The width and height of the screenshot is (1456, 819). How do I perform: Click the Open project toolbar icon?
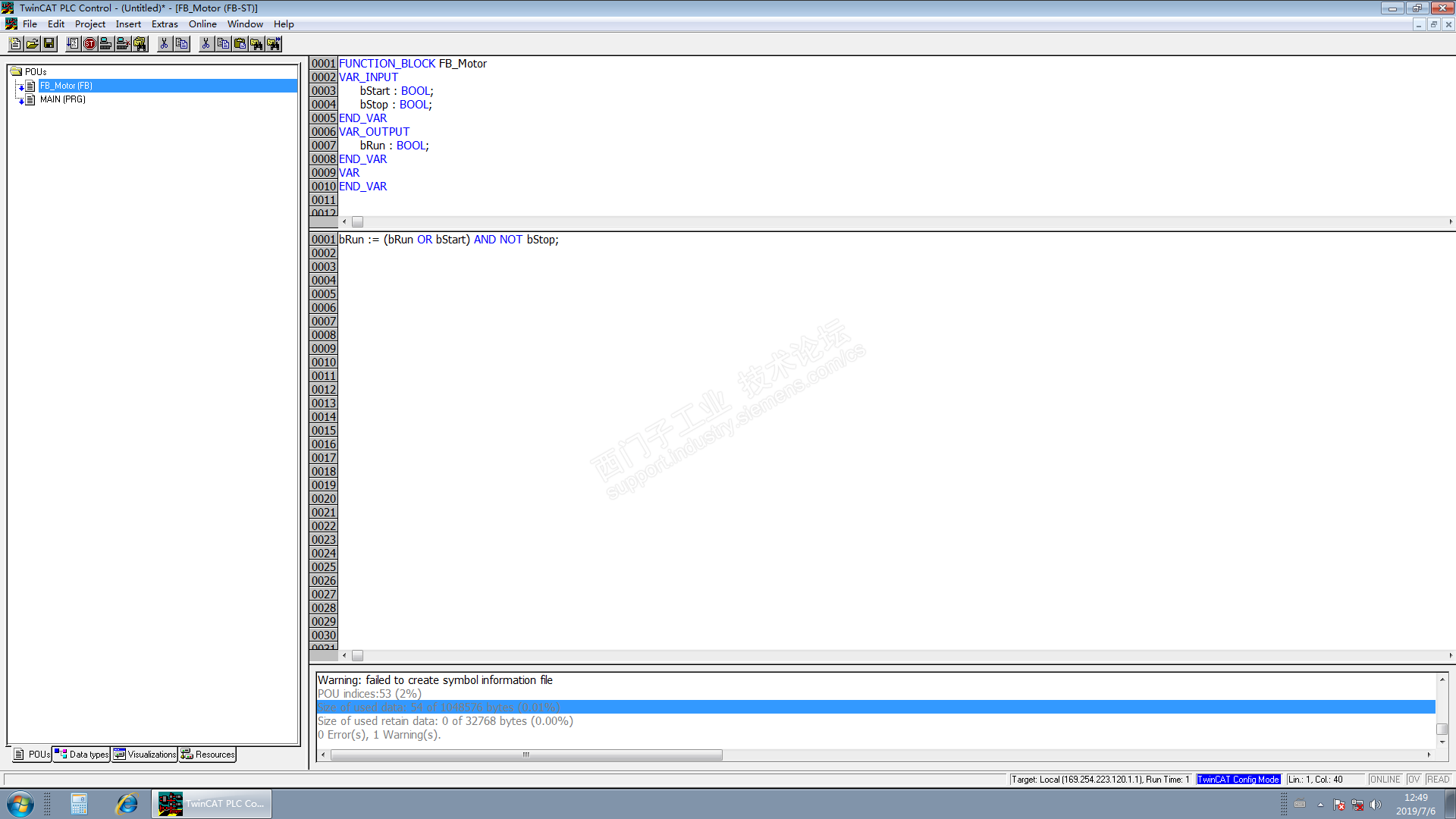click(x=33, y=44)
